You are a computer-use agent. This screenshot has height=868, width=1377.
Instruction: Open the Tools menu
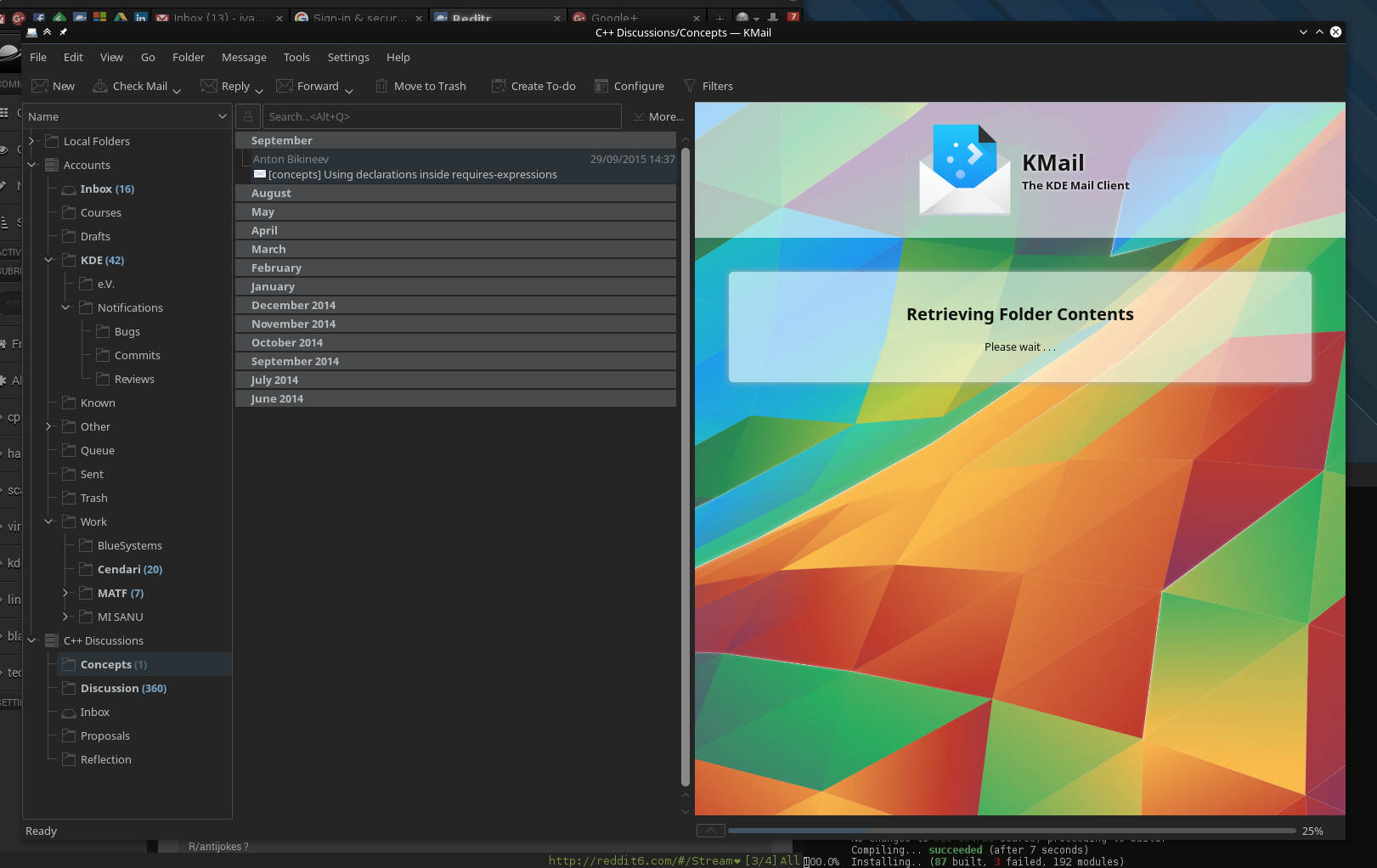[296, 57]
